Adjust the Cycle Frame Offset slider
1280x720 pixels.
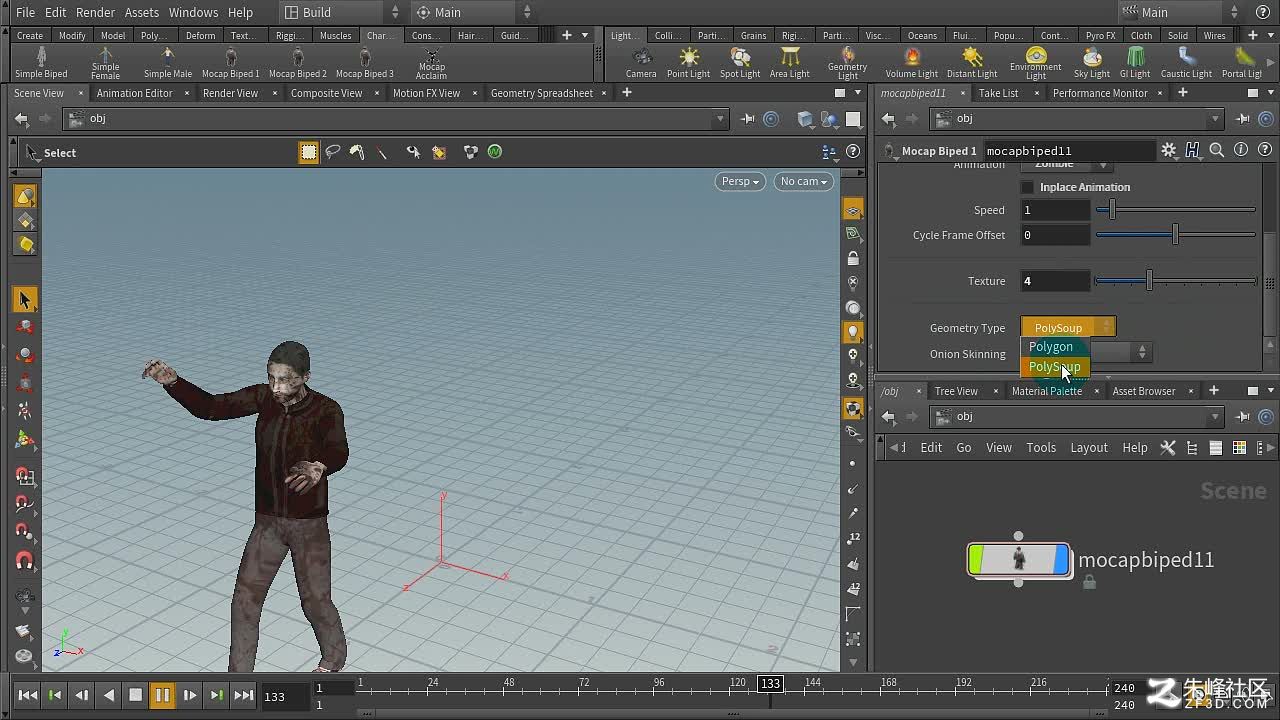point(1176,235)
